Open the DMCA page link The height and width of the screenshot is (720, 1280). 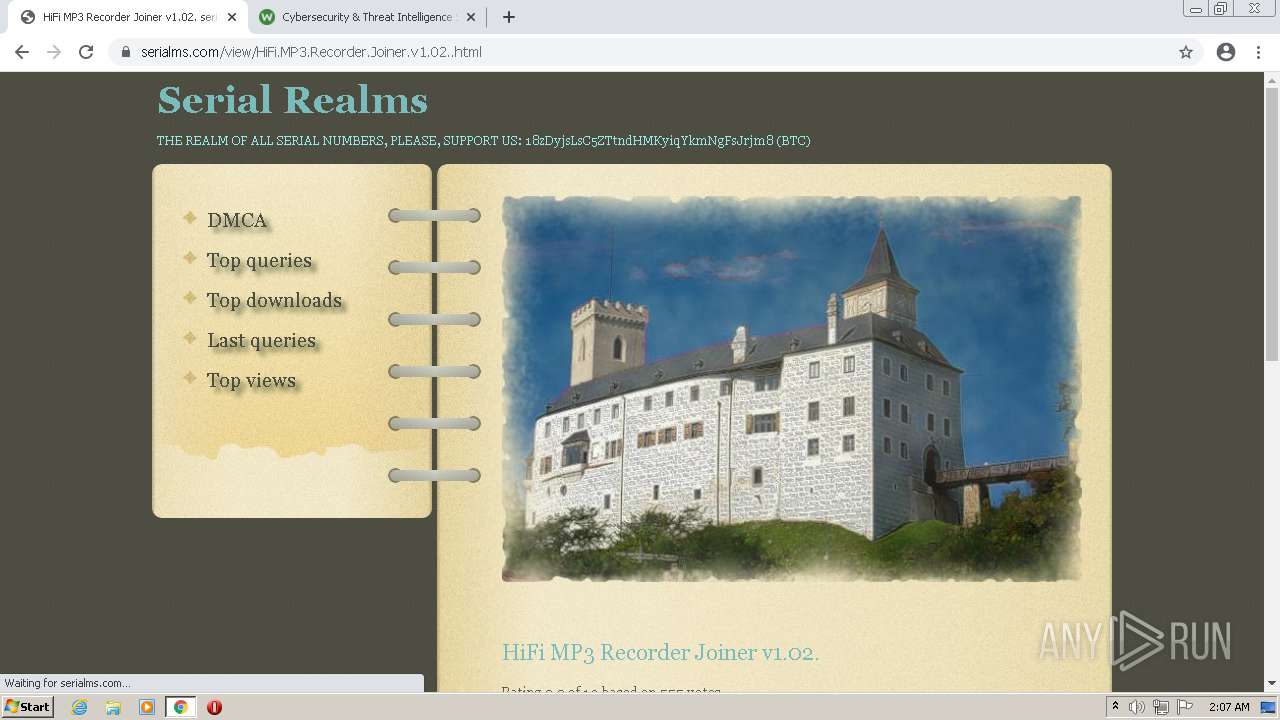point(237,220)
